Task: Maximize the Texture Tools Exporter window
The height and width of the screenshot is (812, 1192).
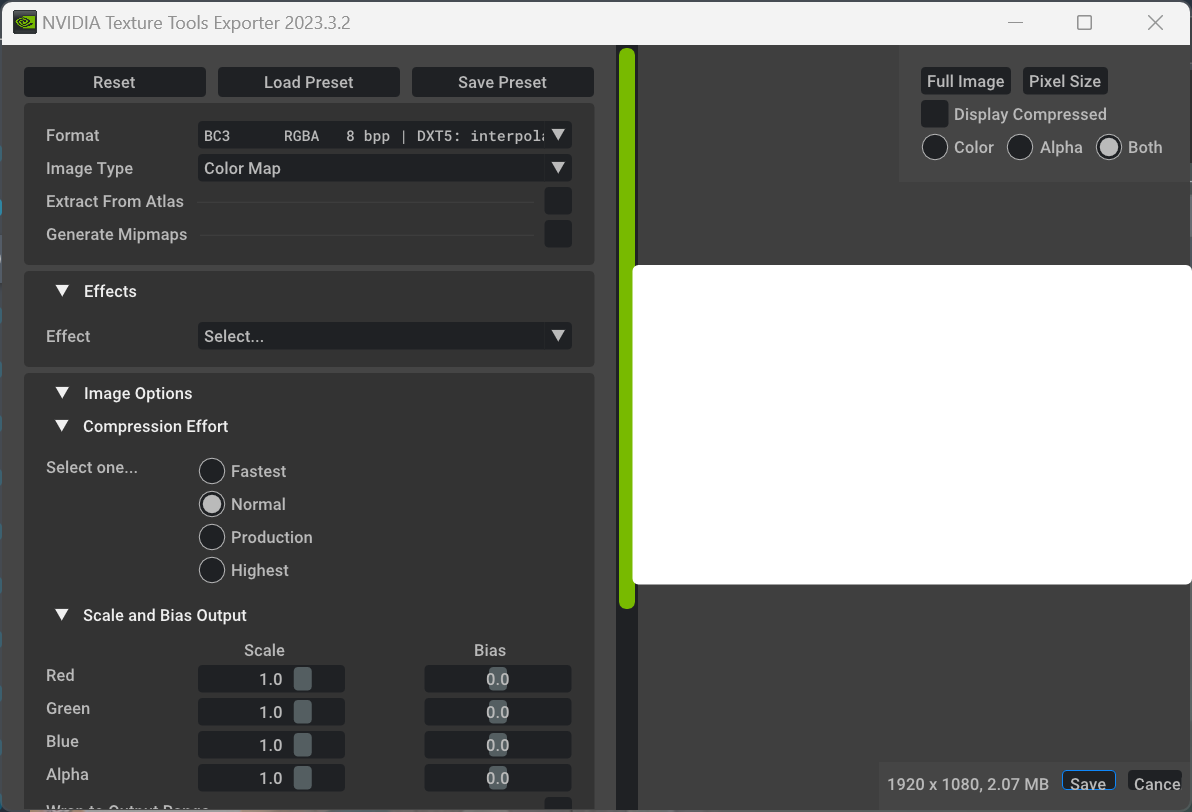Action: [1085, 23]
